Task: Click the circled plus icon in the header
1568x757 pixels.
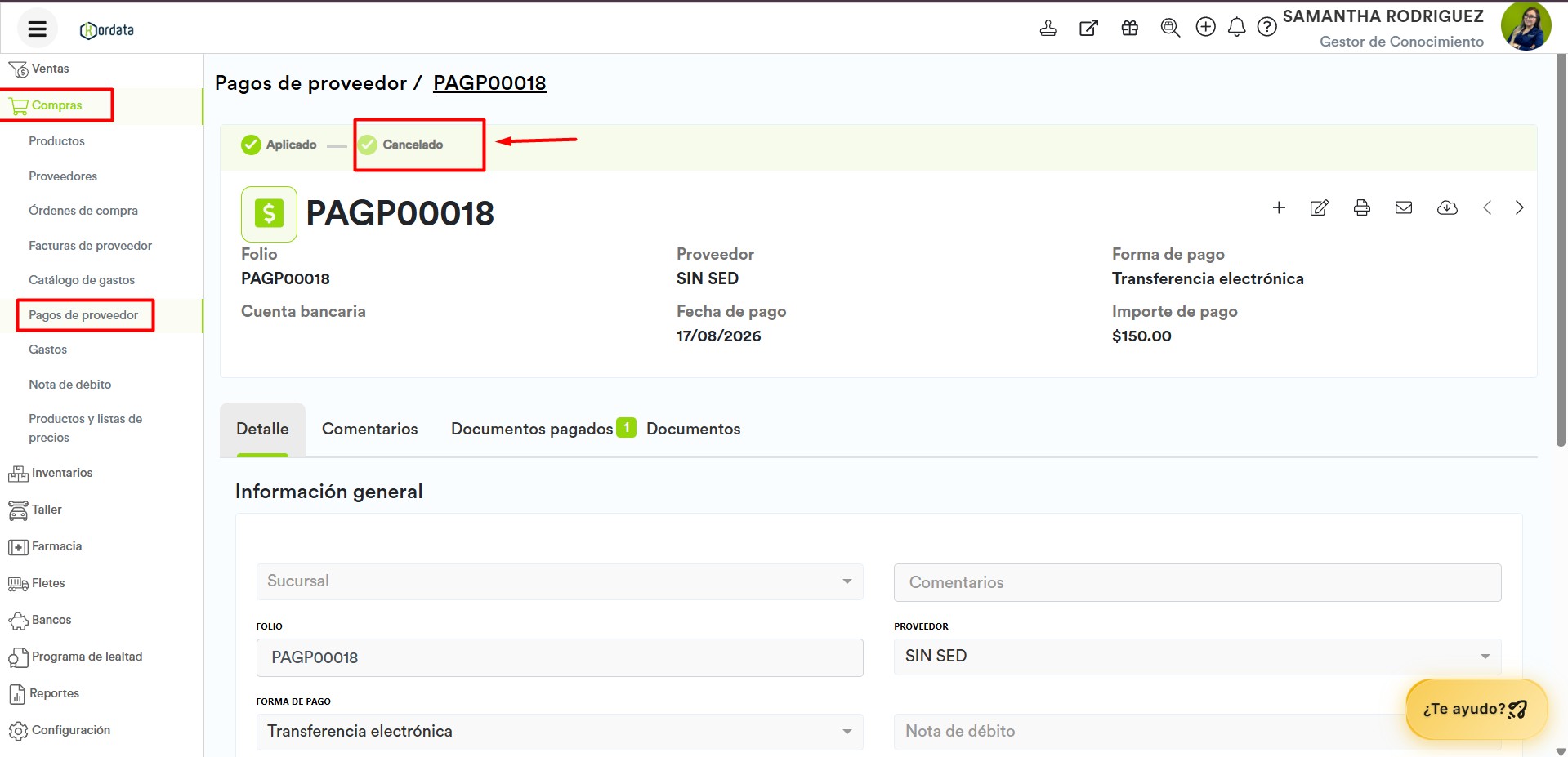Action: click(1205, 27)
